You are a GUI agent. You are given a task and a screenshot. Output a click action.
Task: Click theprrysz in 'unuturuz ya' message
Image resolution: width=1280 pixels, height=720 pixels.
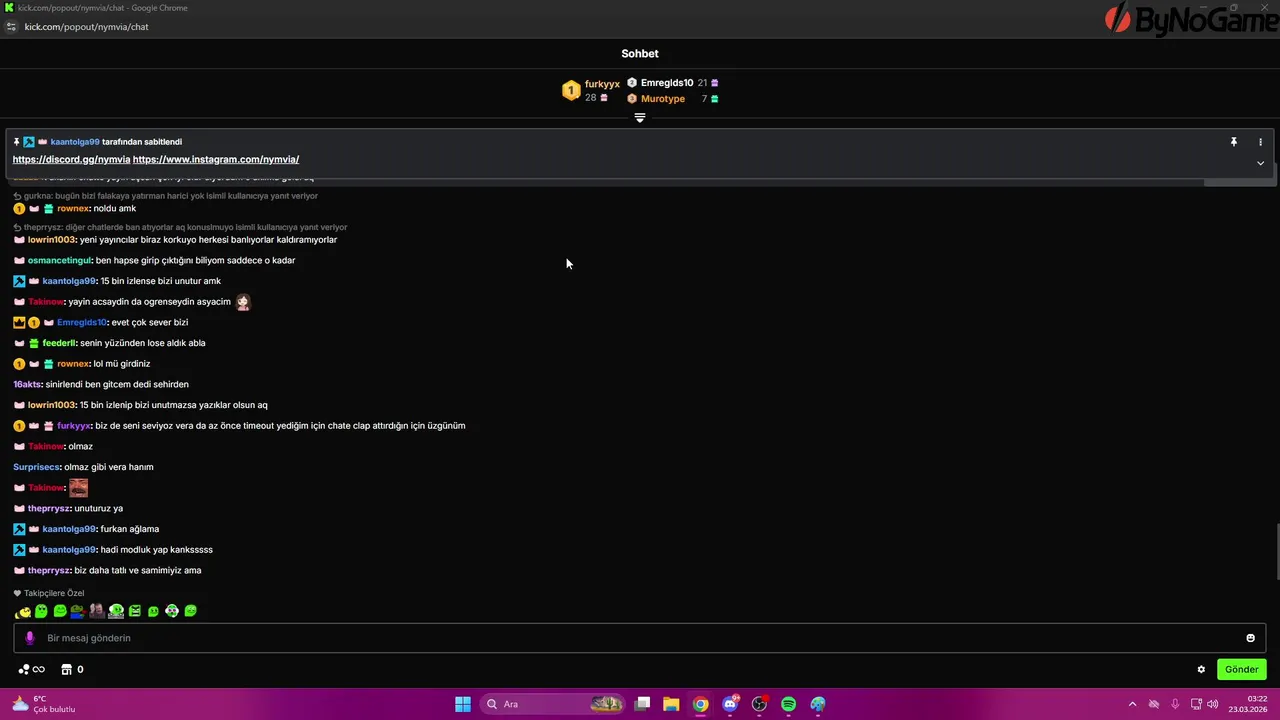[49, 508]
